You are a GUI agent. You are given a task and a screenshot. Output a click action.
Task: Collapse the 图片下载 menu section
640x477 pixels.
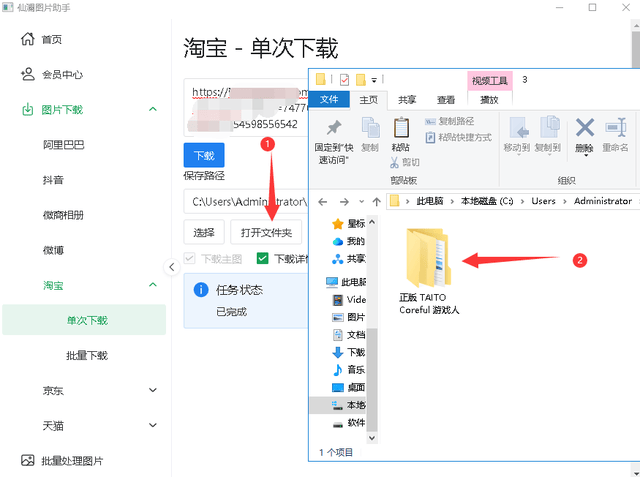(153, 109)
